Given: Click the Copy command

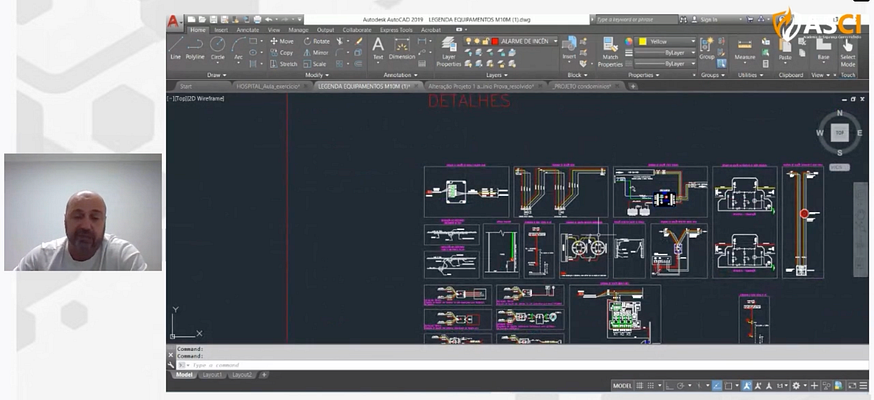Looking at the screenshot, I should (x=282, y=52).
